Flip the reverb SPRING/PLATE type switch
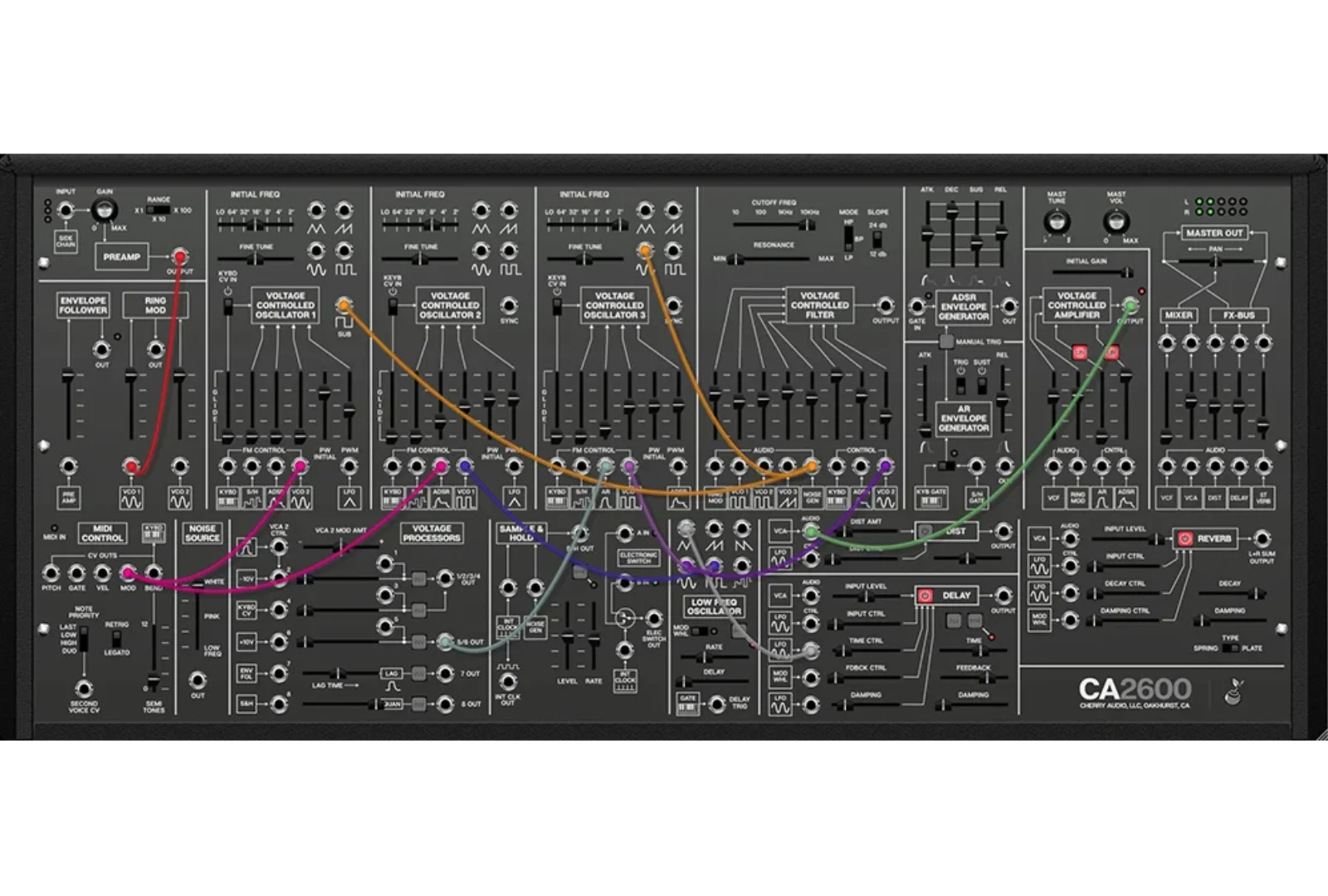Image resolution: width=1328 pixels, height=896 pixels. [x=1230, y=648]
